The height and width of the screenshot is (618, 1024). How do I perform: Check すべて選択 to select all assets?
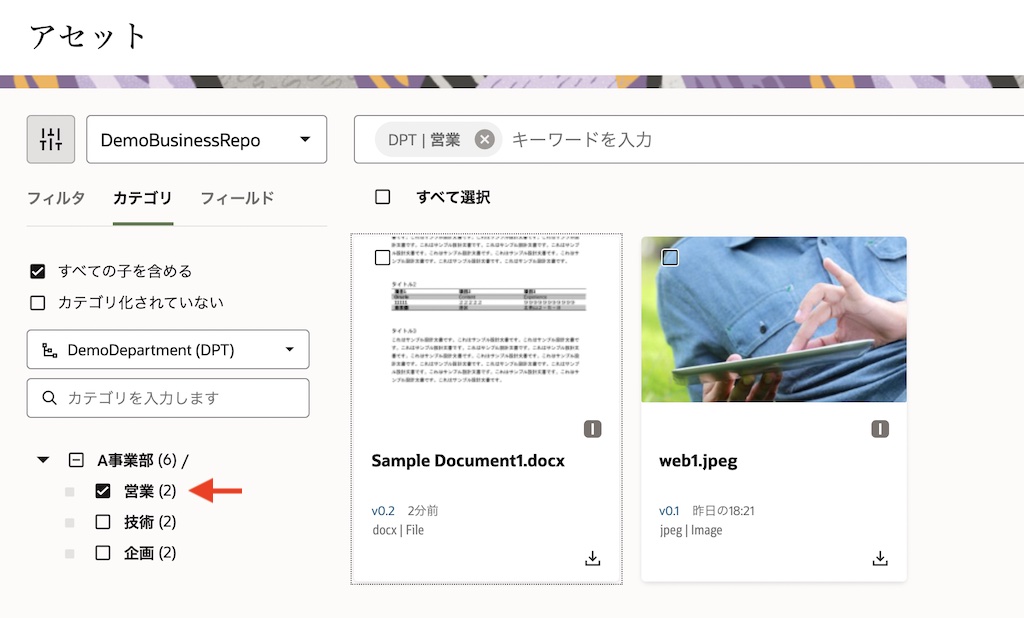[383, 197]
